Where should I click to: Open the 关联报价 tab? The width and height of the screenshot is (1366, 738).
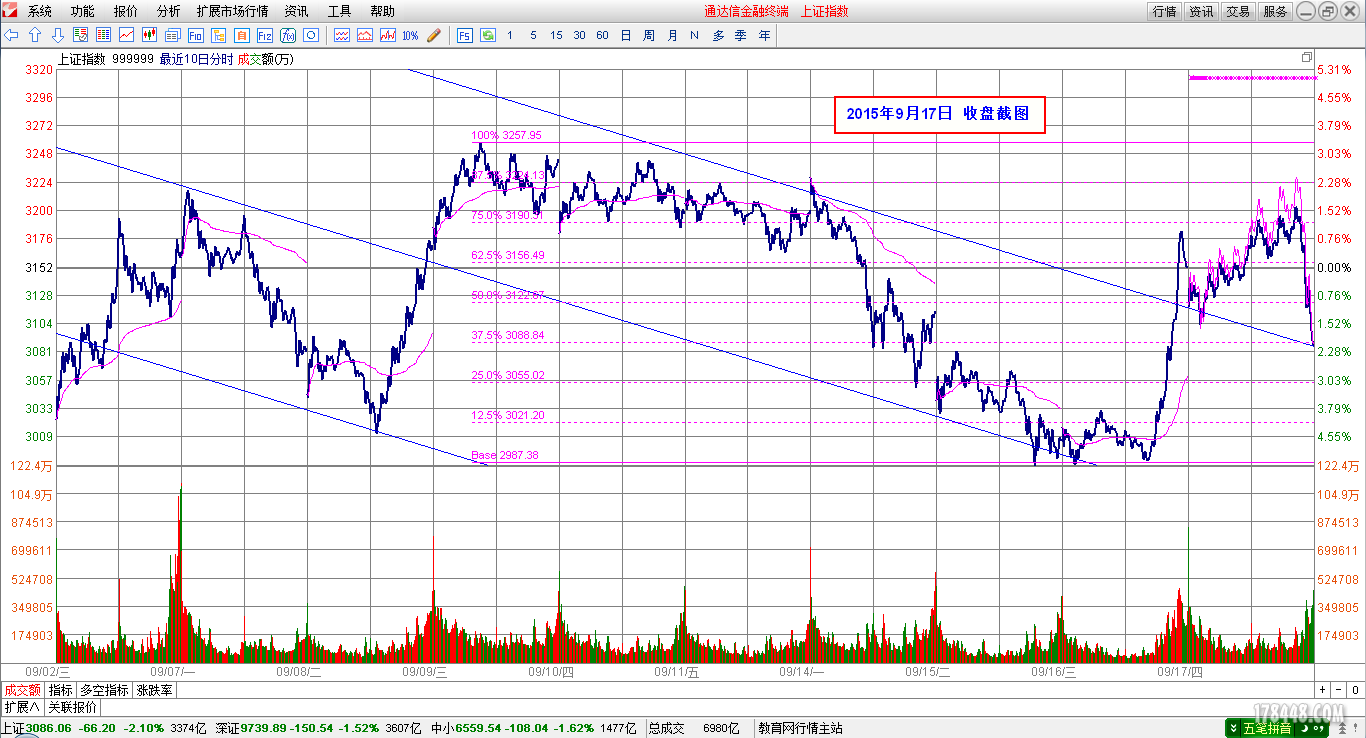click(72, 707)
